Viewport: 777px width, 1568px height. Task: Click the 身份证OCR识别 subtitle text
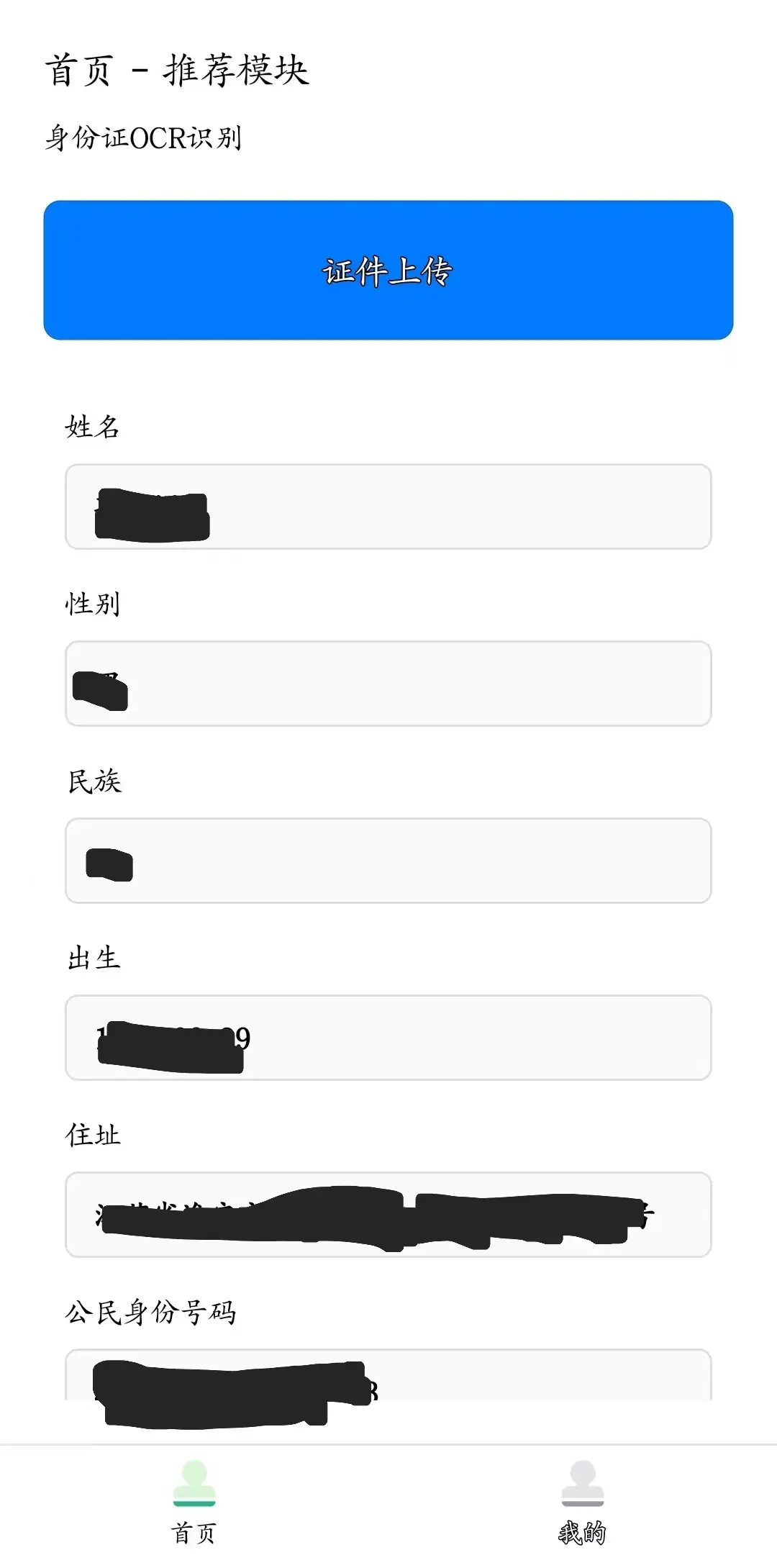point(143,137)
